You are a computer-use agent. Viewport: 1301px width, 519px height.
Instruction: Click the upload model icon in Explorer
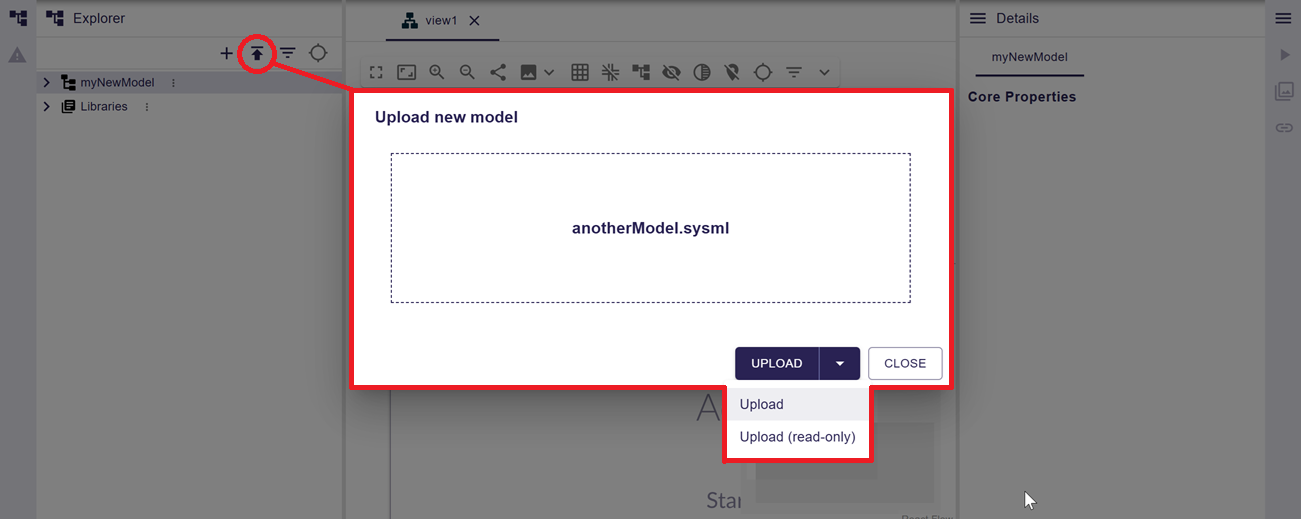(x=257, y=53)
